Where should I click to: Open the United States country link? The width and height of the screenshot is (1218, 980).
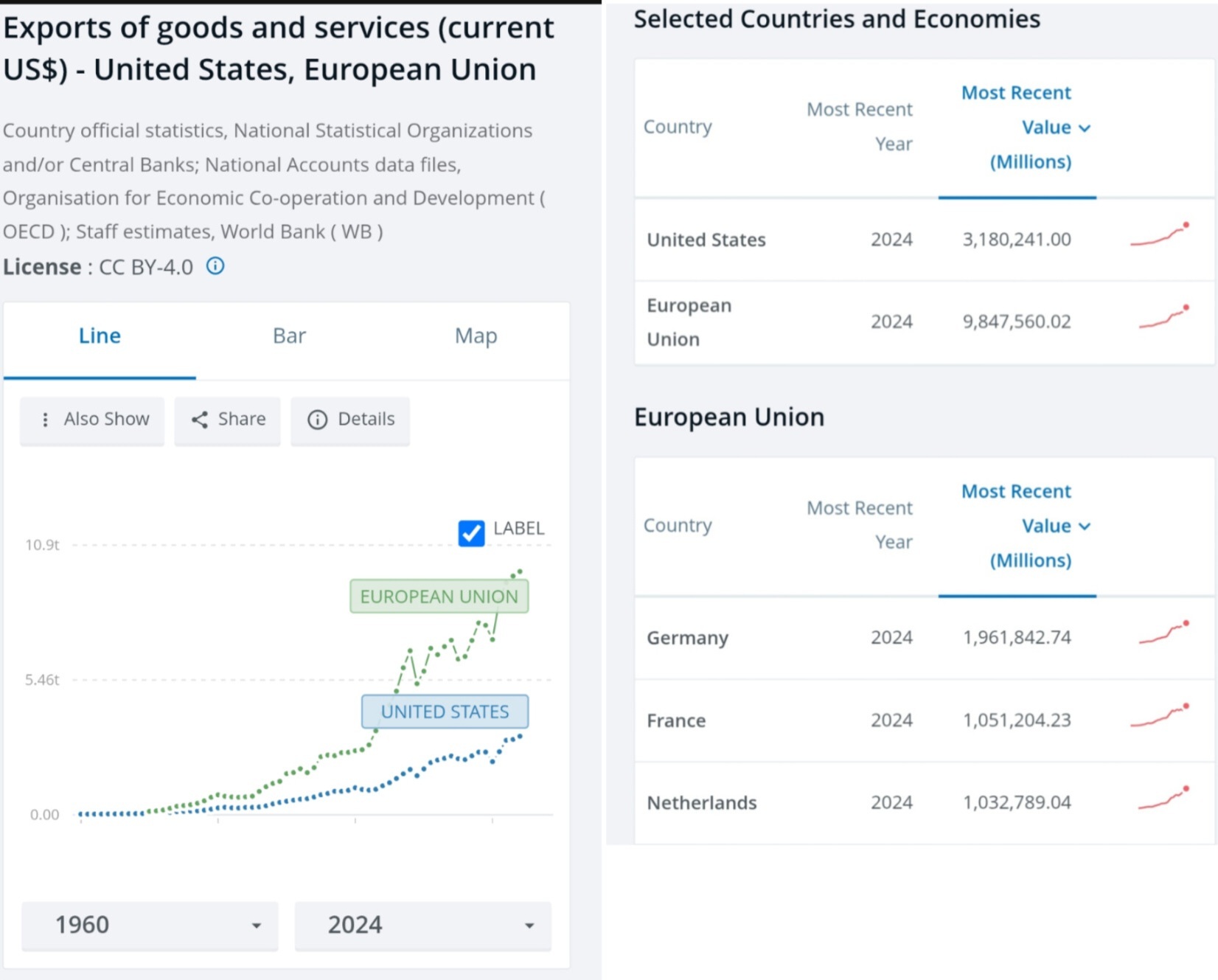[706, 240]
